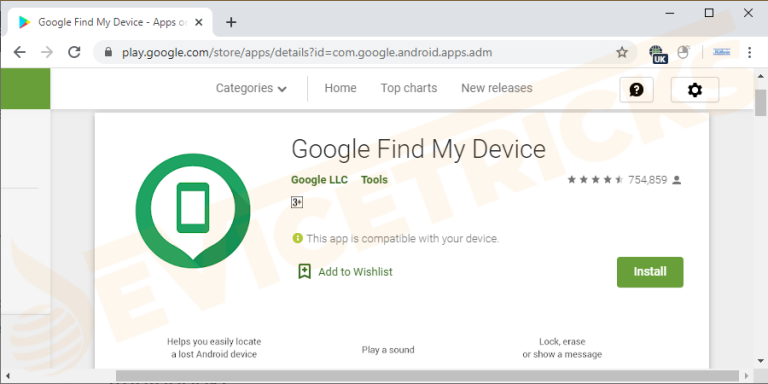Click the Find My Device app icon
The height and width of the screenshot is (384, 768).
(x=193, y=211)
